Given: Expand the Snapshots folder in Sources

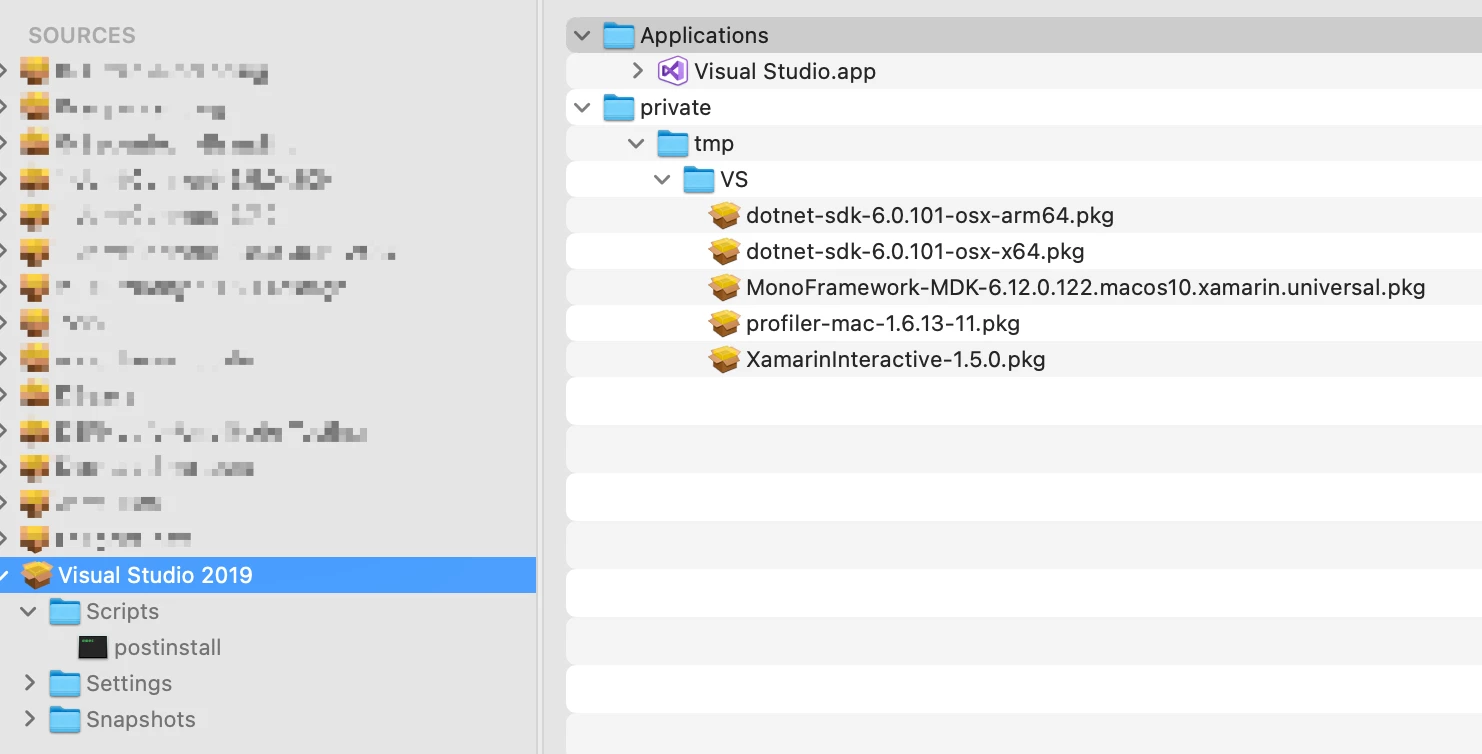Looking at the screenshot, I should click(29, 720).
